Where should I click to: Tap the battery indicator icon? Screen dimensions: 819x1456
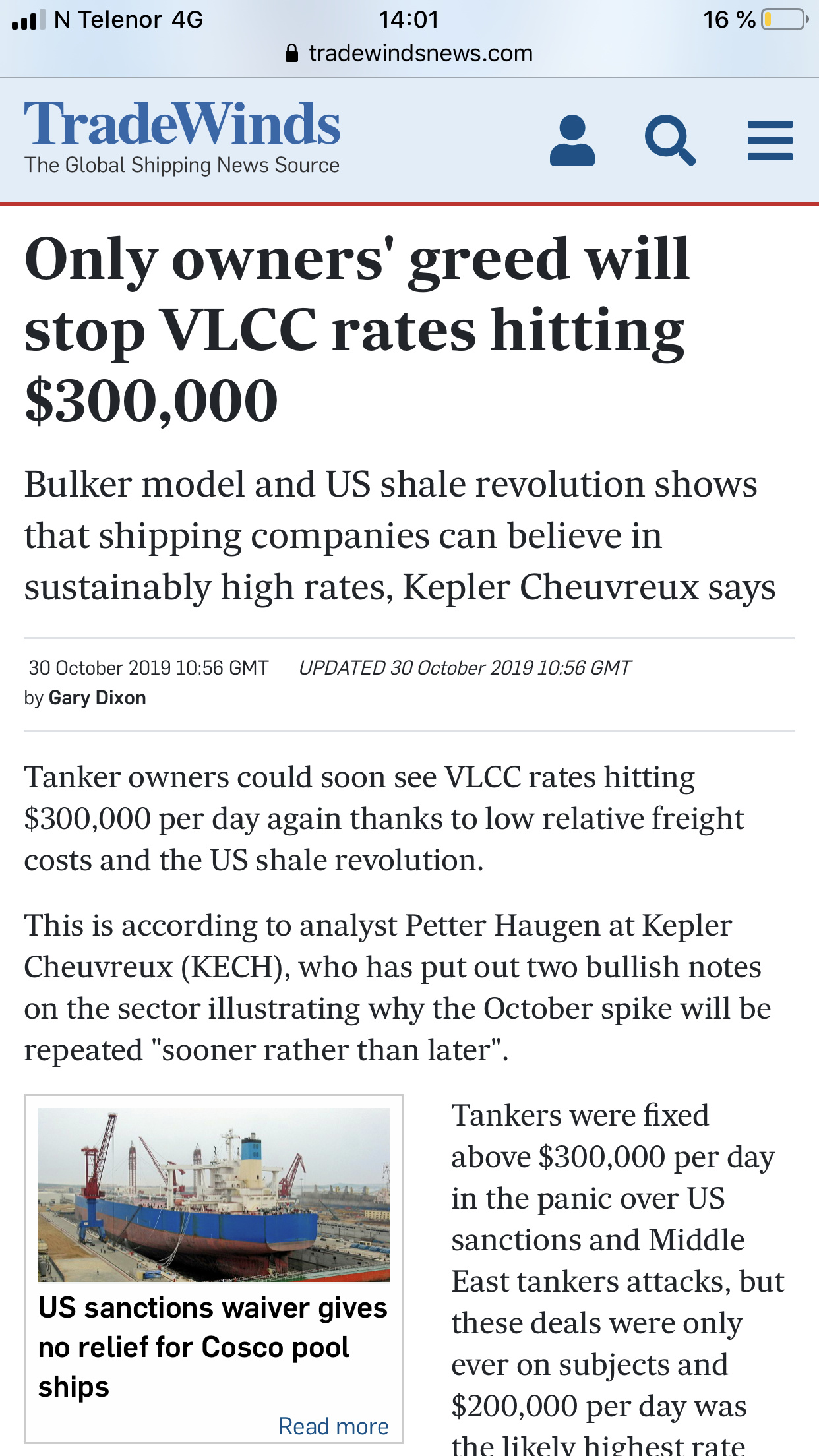[x=785, y=19]
